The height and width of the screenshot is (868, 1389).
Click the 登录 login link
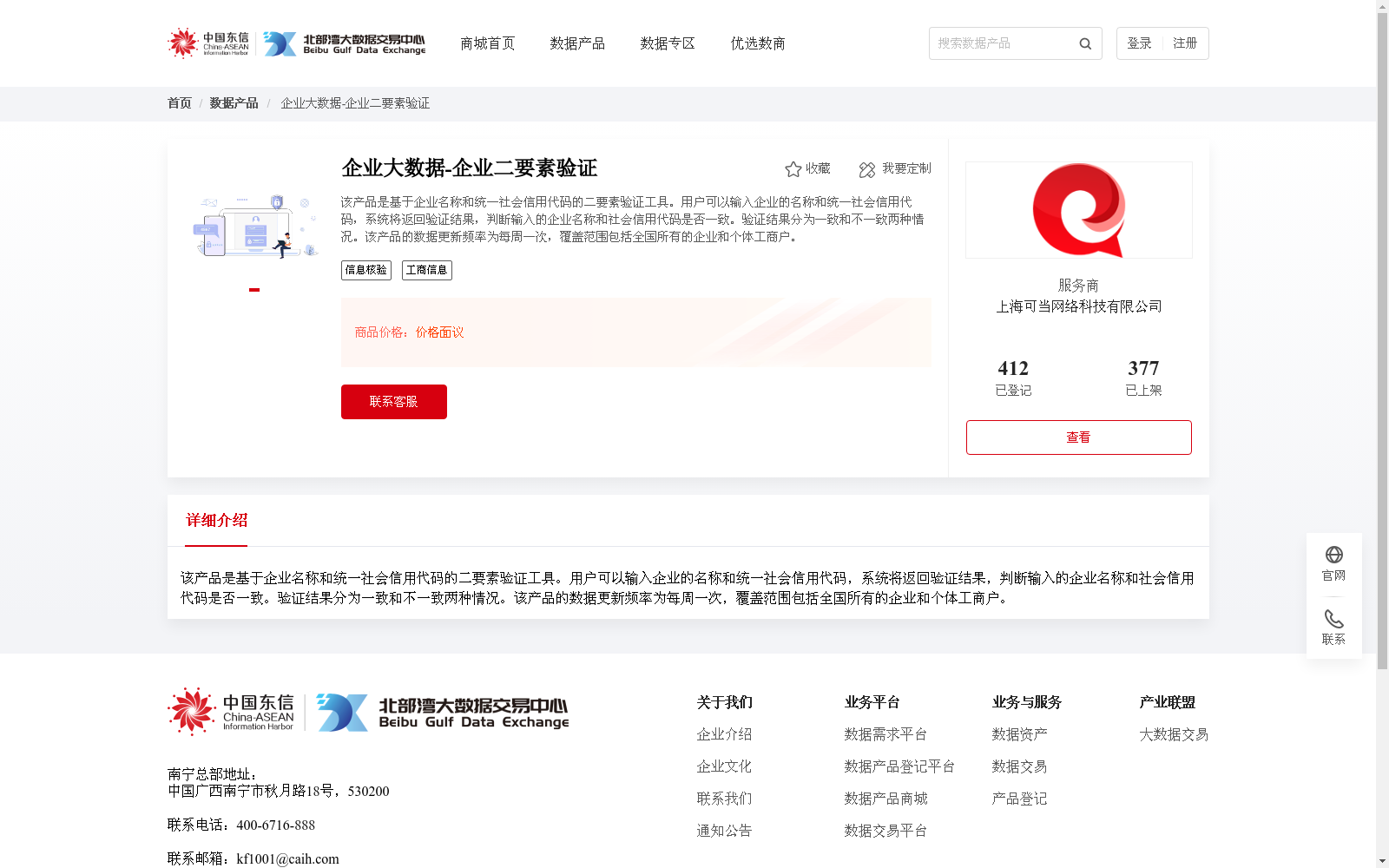[1139, 43]
